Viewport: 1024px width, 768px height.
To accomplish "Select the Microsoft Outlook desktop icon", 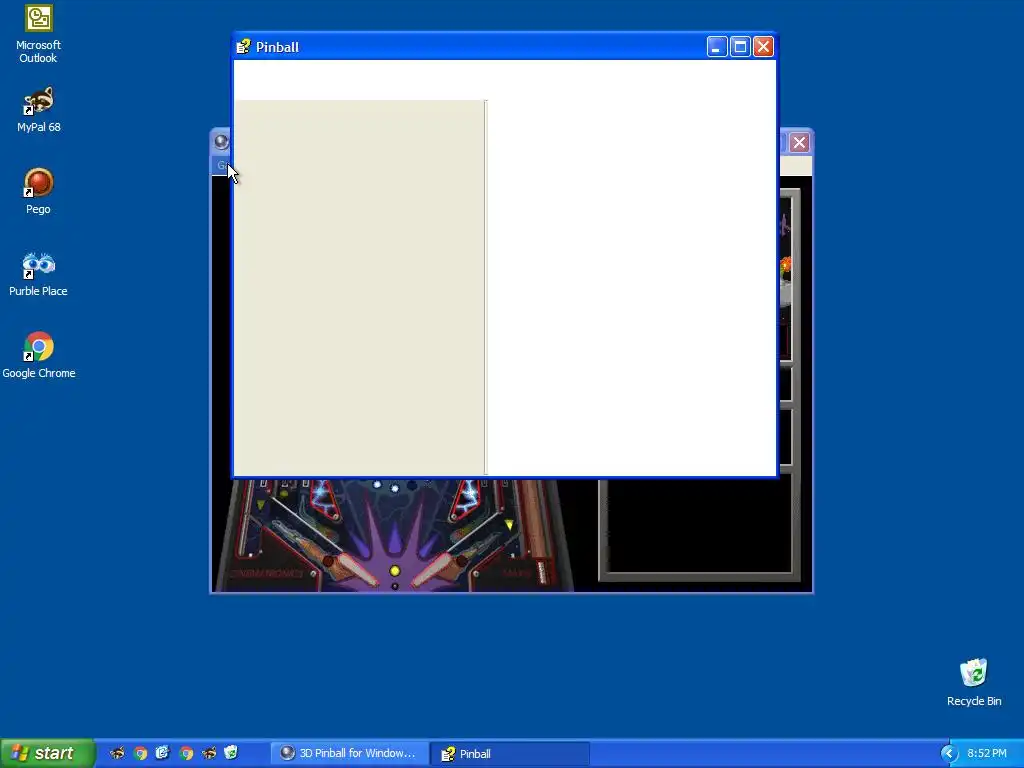I will tap(39, 34).
